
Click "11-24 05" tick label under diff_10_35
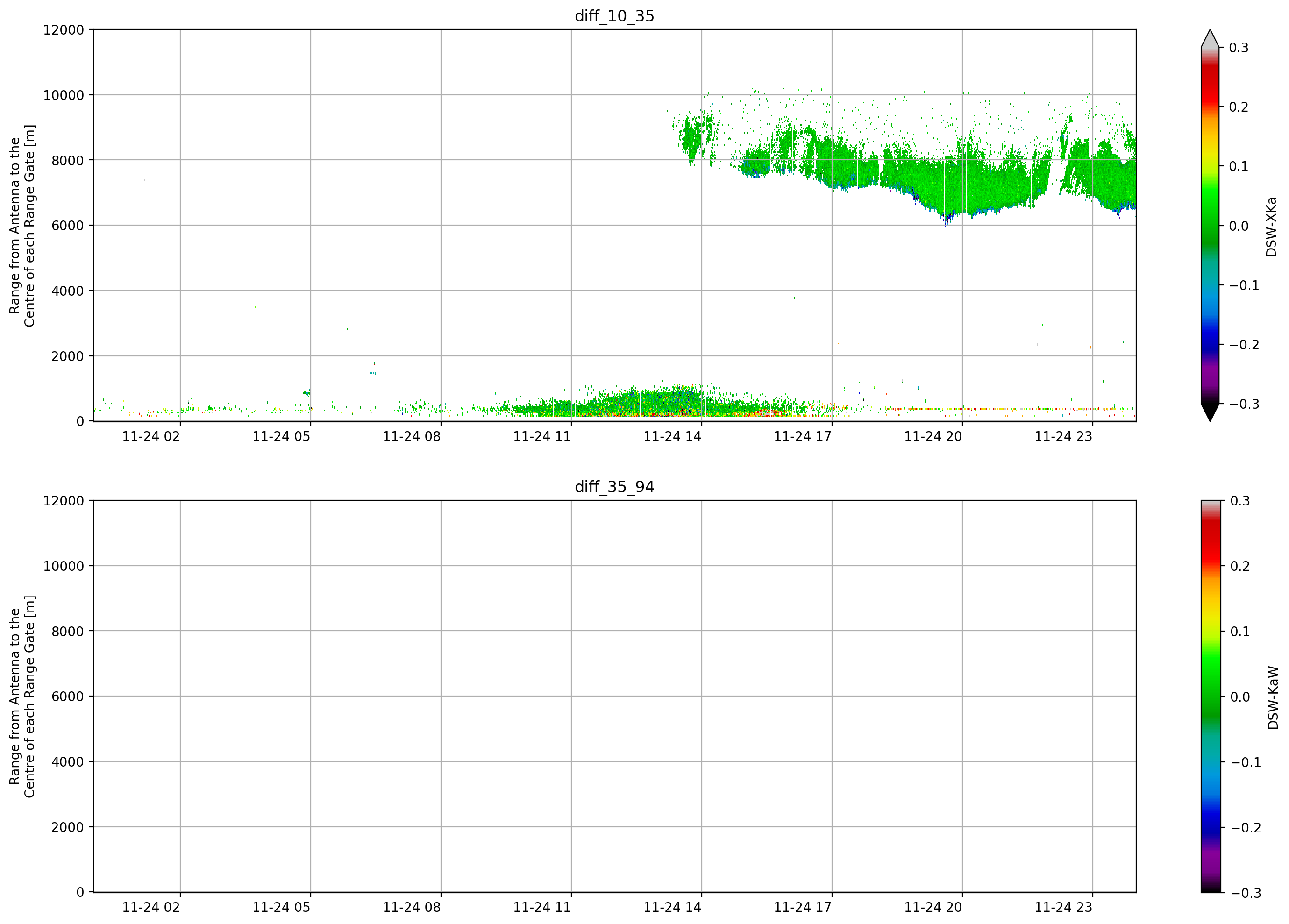point(281,436)
